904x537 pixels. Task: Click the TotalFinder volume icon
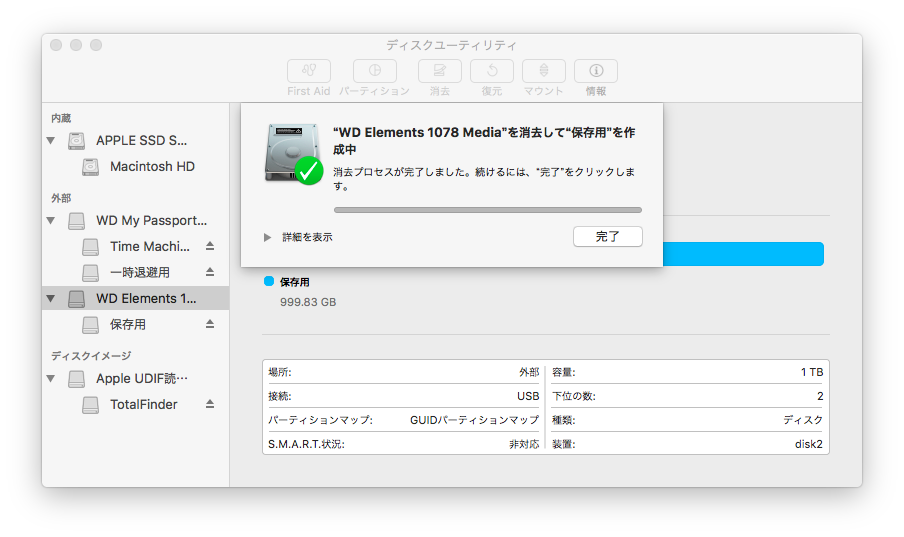90,405
